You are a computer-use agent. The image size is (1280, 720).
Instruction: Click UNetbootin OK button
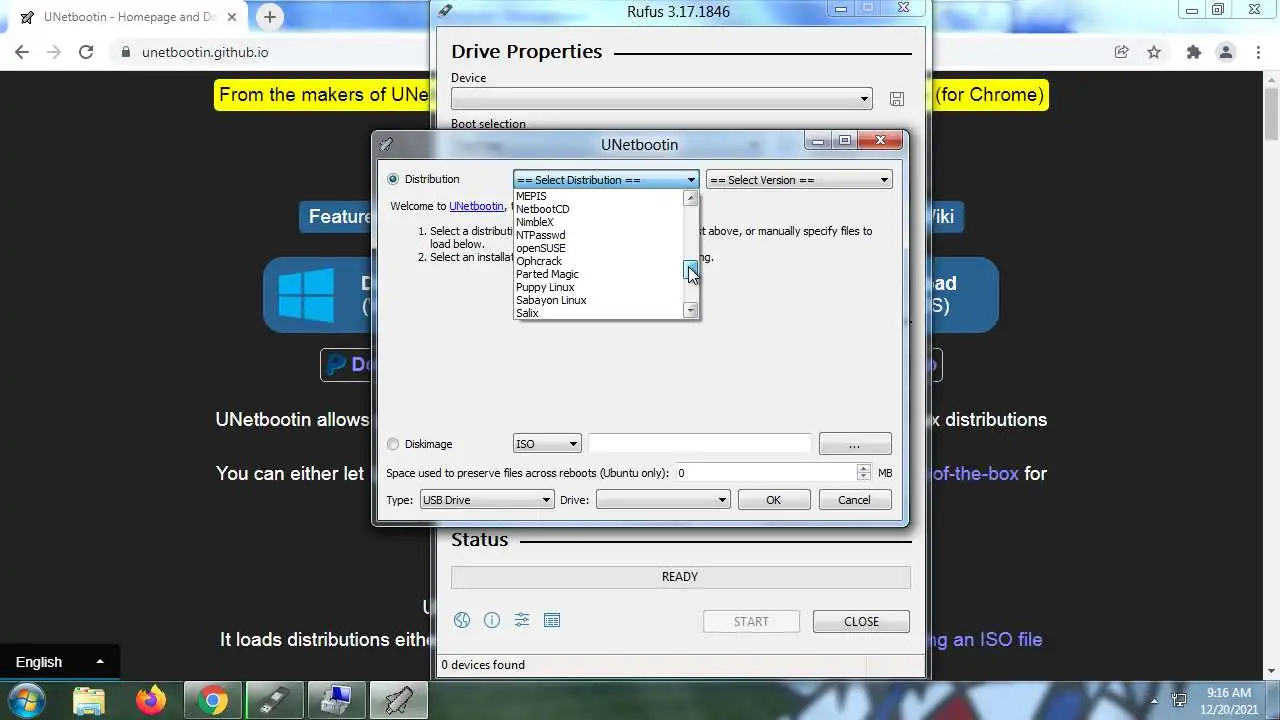coord(774,500)
